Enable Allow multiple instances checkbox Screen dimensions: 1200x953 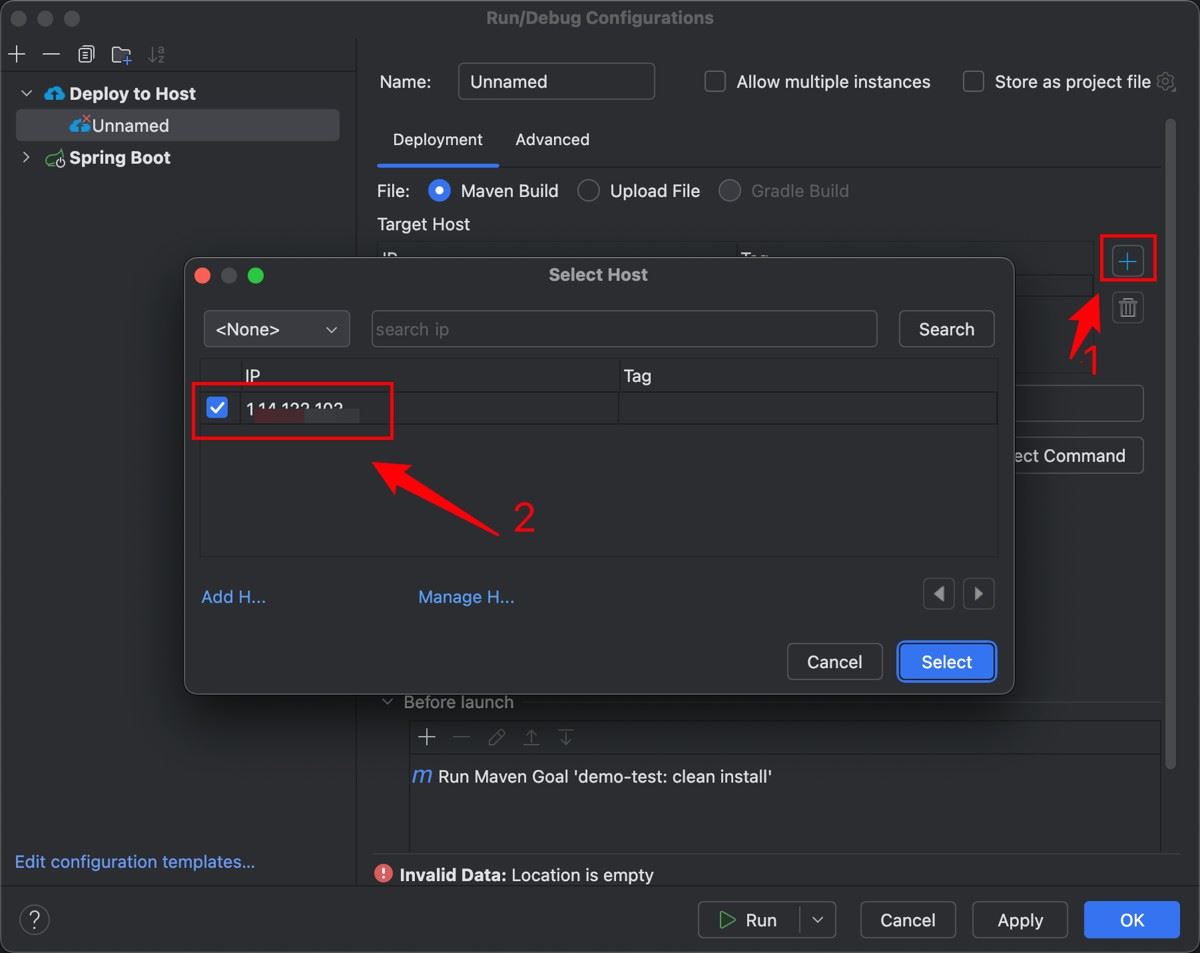tap(715, 82)
